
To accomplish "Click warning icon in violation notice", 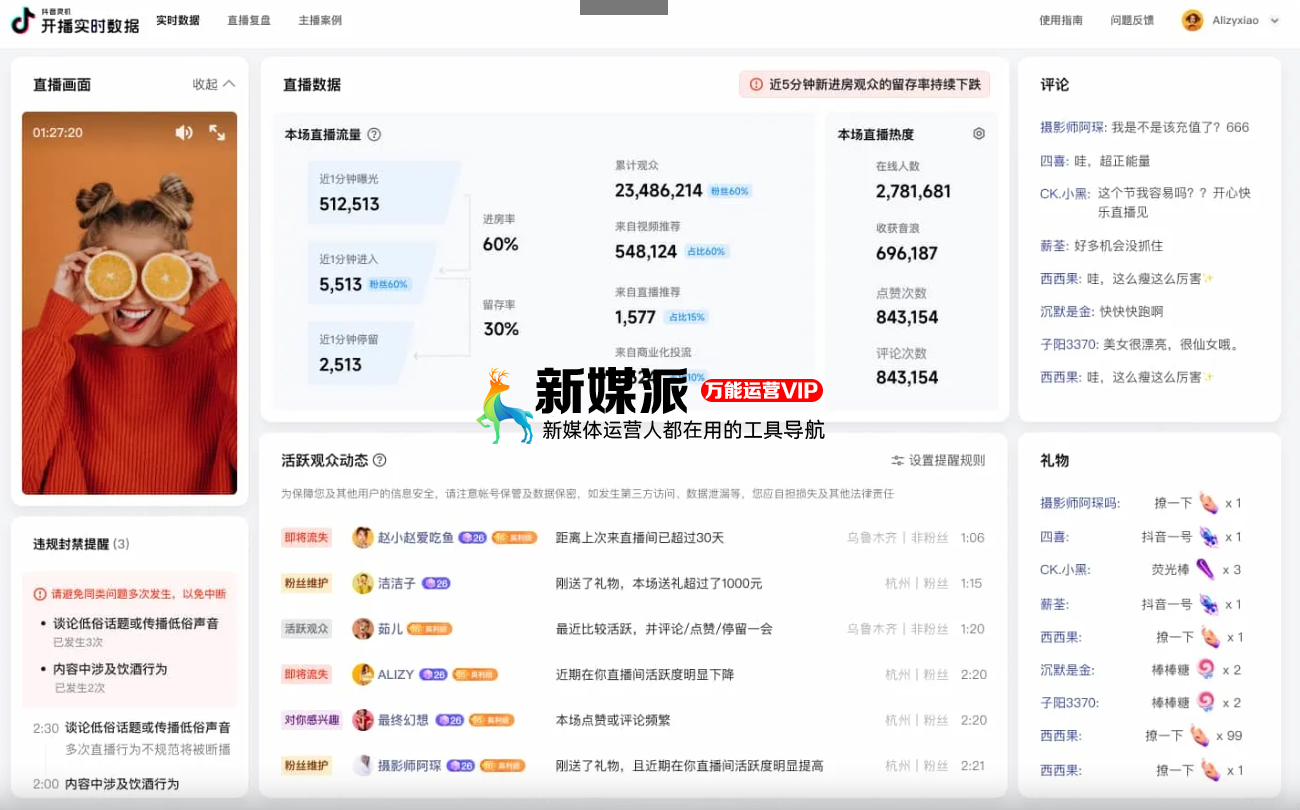I will pos(40,594).
